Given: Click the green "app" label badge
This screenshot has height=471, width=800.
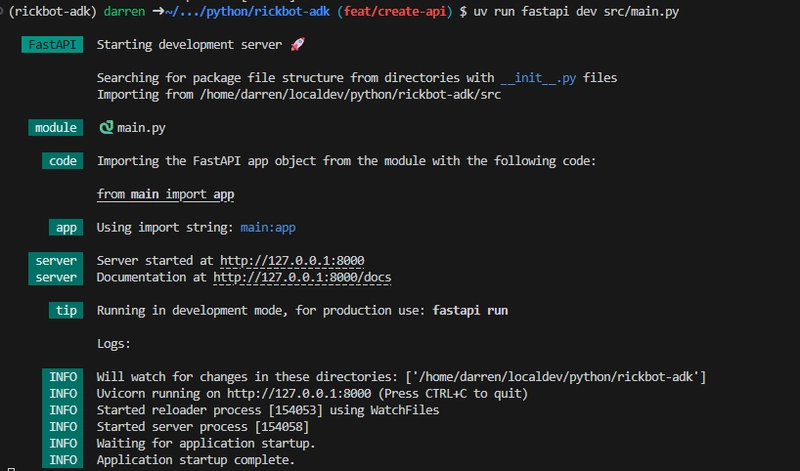Looking at the screenshot, I should 67,227.
